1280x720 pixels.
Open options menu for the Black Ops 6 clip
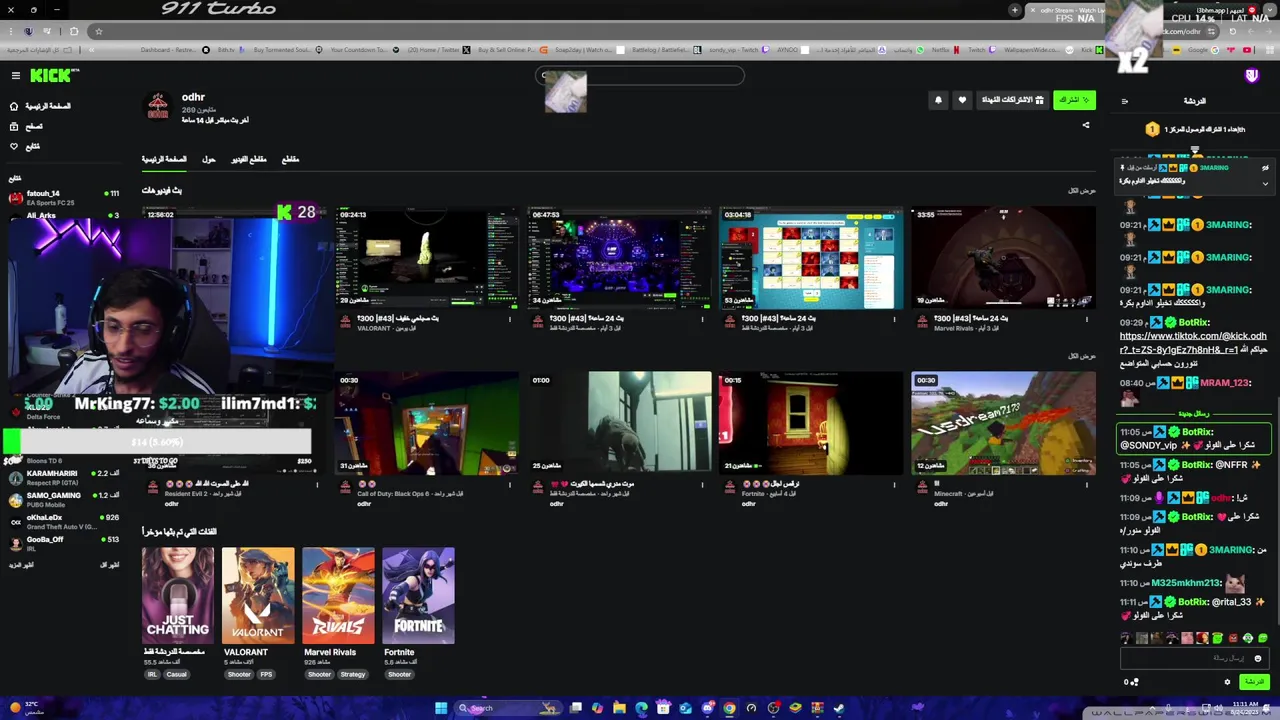tap(510, 485)
